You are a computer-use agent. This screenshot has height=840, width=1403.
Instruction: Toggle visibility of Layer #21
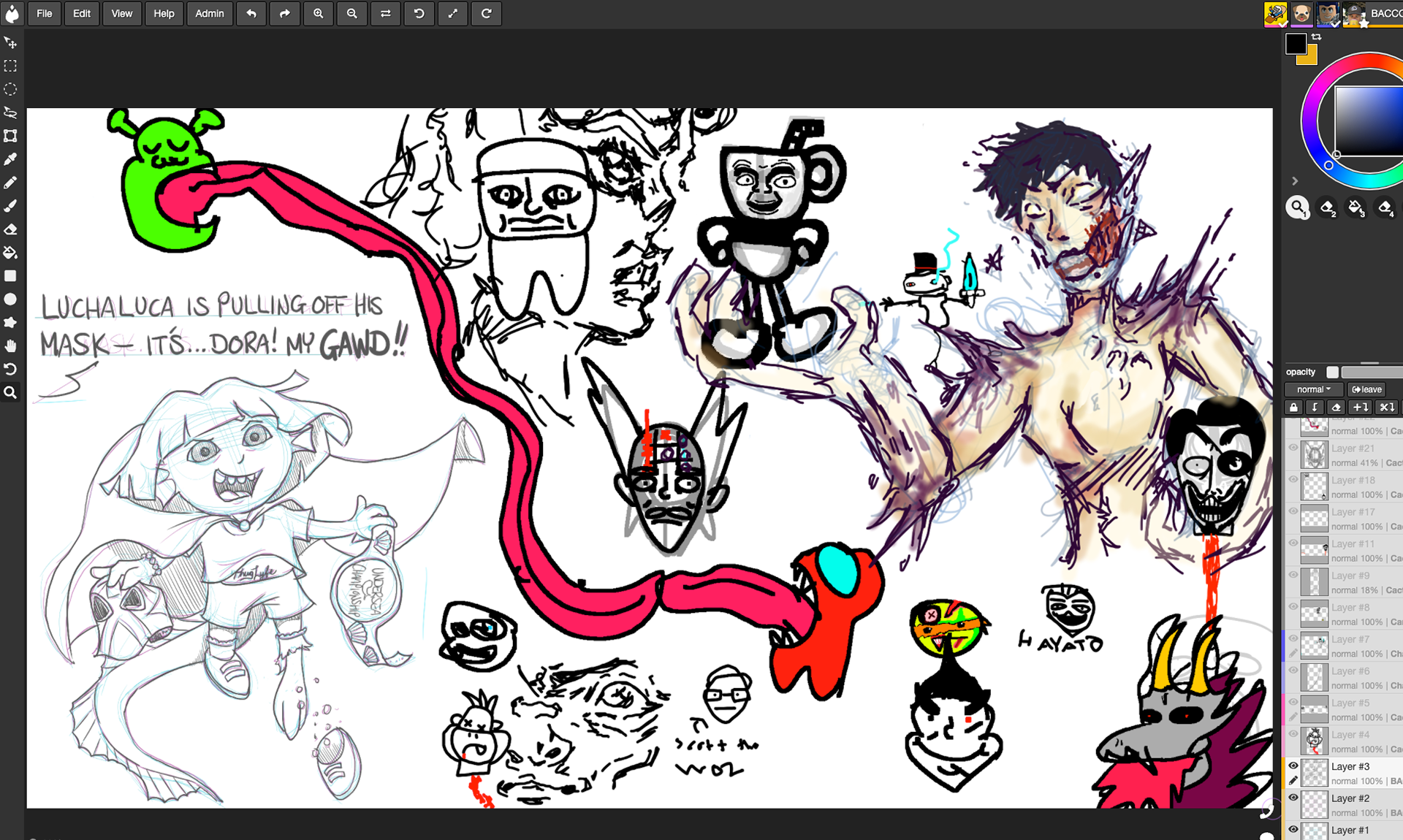pyautogui.click(x=1293, y=448)
